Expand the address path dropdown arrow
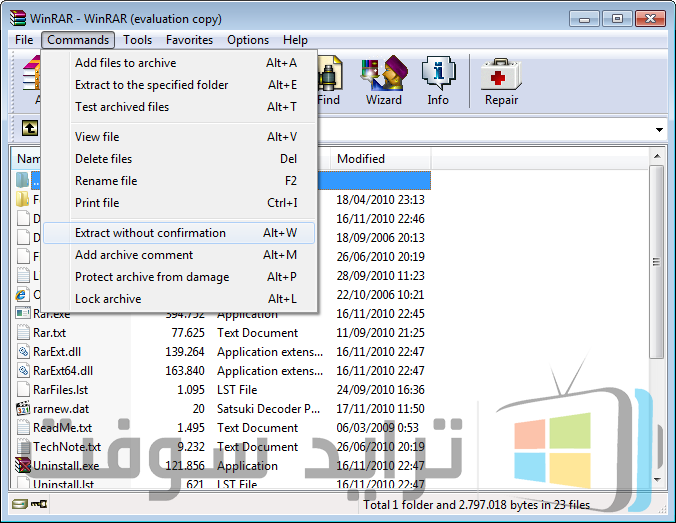The height and width of the screenshot is (523, 676). (659, 129)
